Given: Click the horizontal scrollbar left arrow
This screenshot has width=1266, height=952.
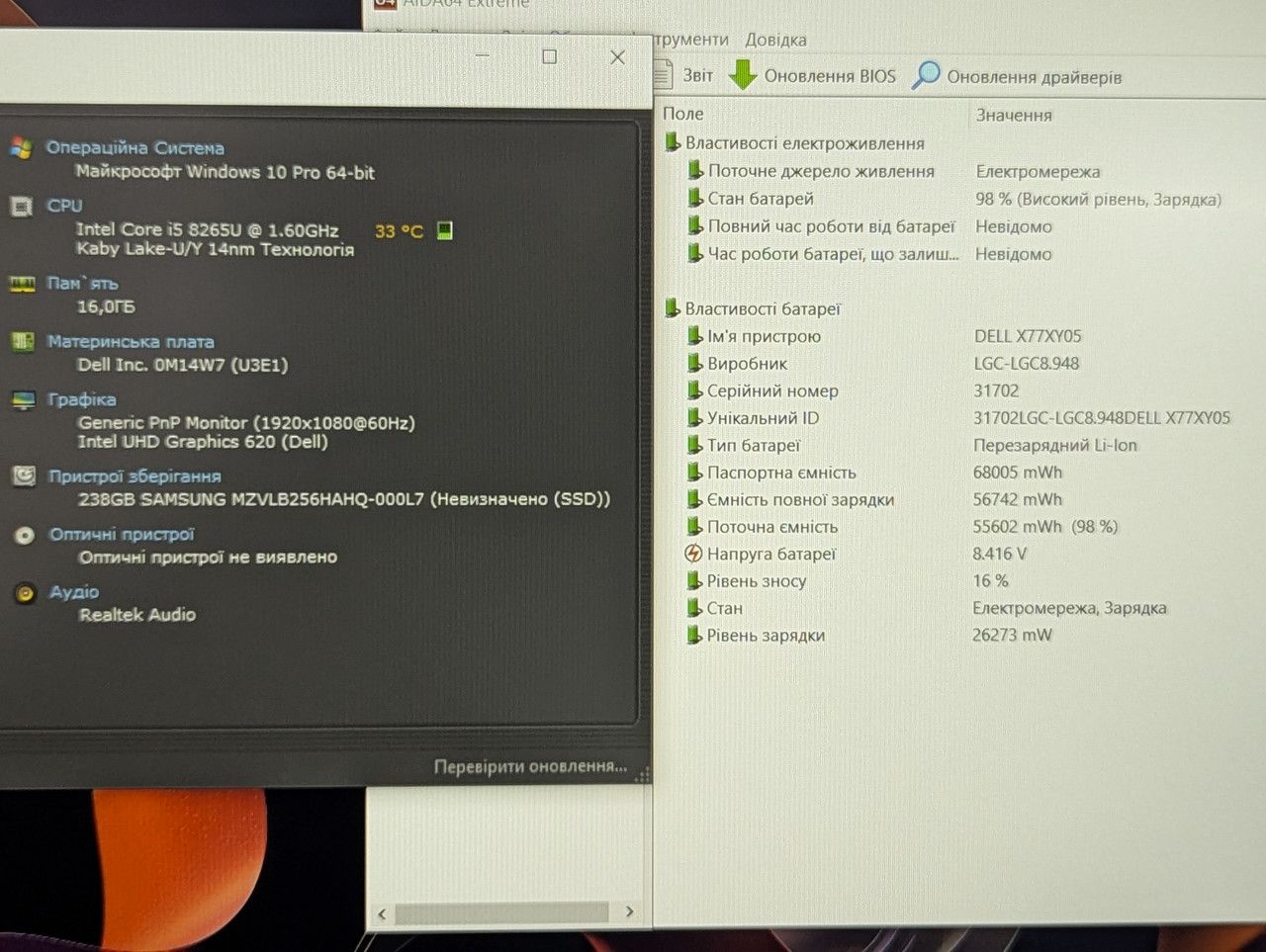Looking at the screenshot, I should [x=382, y=914].
